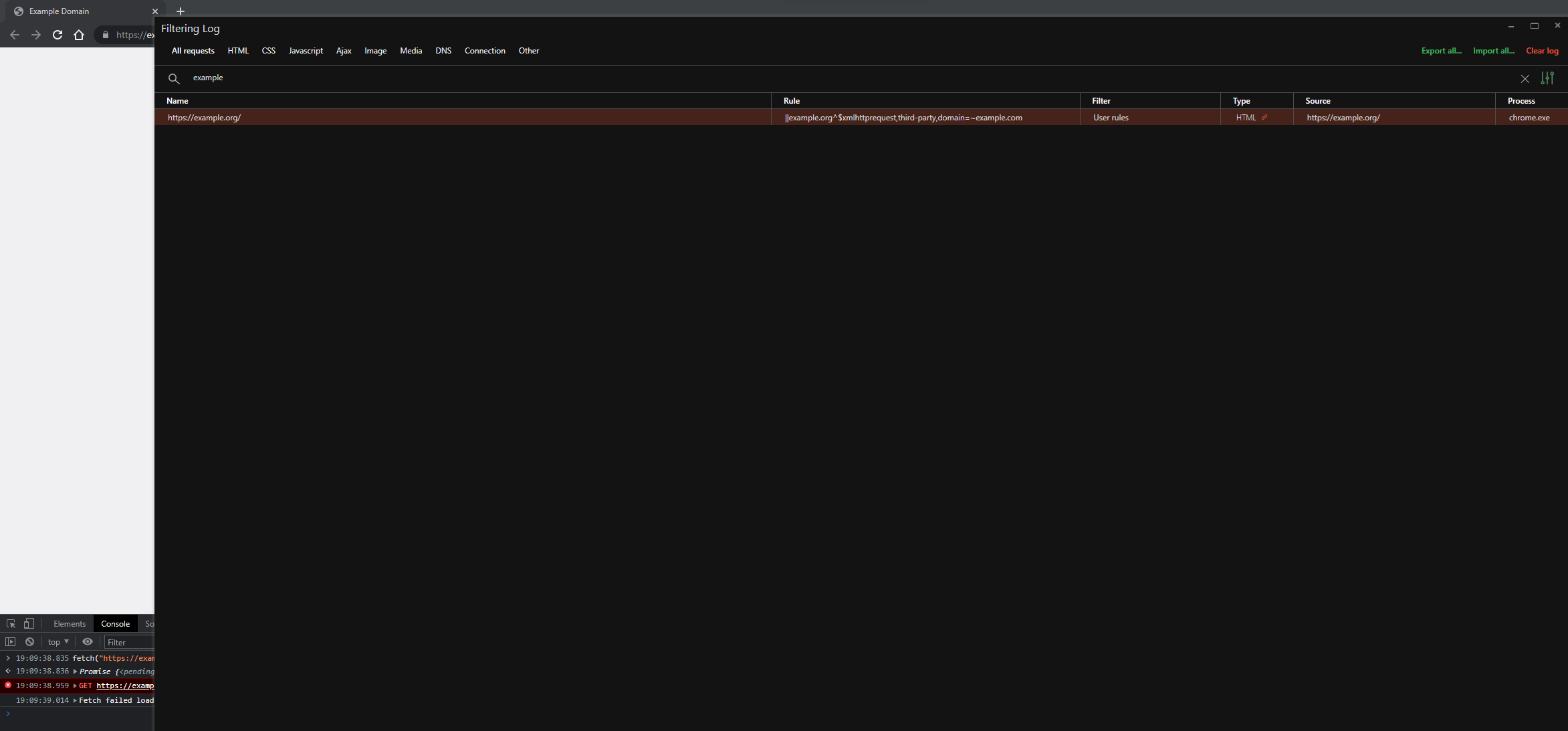Toggle the device toolbar in DevTools
The height and width of the screenshot is (731, 1568).
[29, 623]
